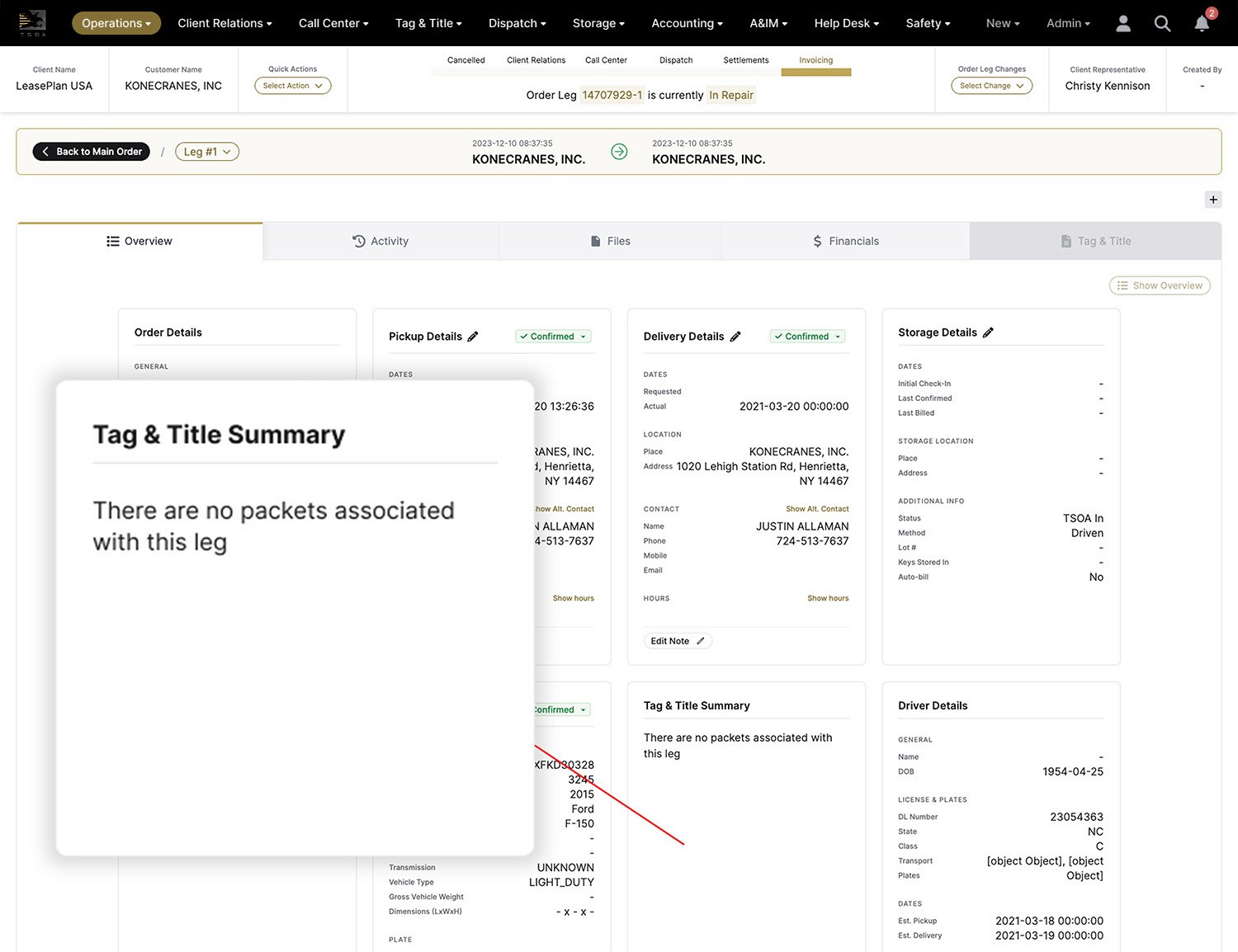The image size is (1238, 952).
Task: Open the greyed Tag & Title tab
Action: click(1095, 241)
